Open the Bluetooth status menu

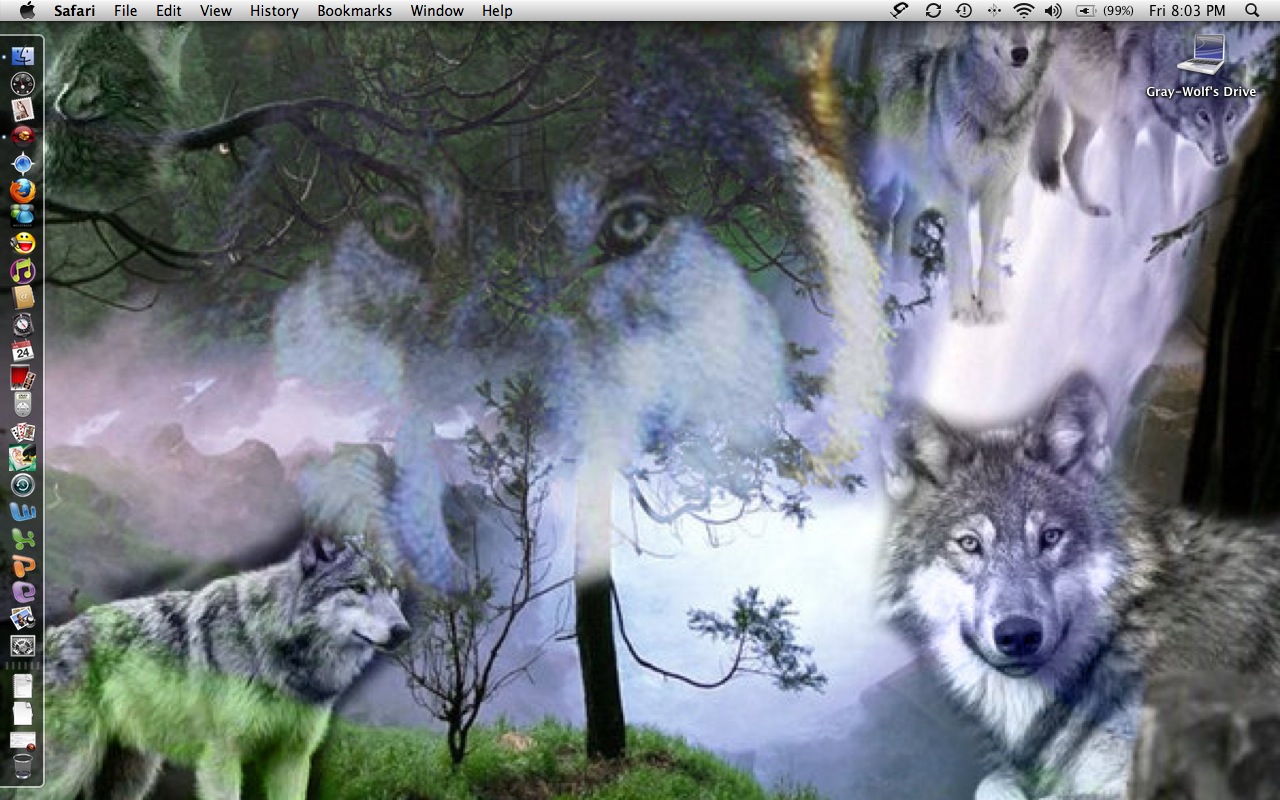993,10
